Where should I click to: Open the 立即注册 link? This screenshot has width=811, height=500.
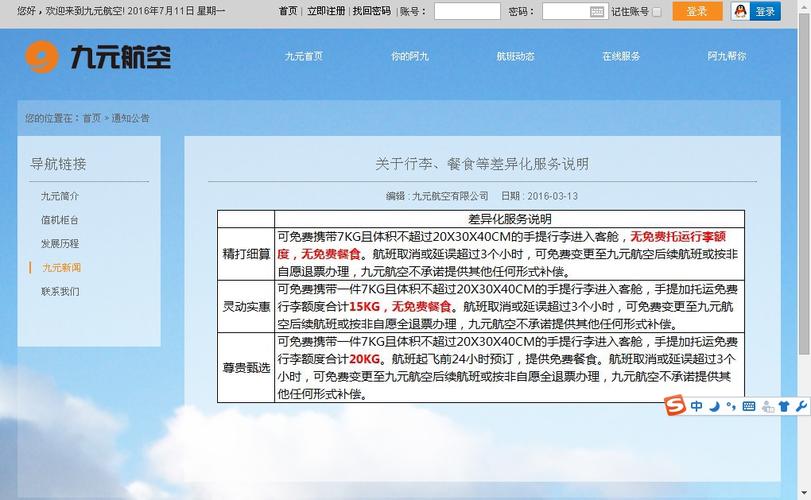click(326, 11)
